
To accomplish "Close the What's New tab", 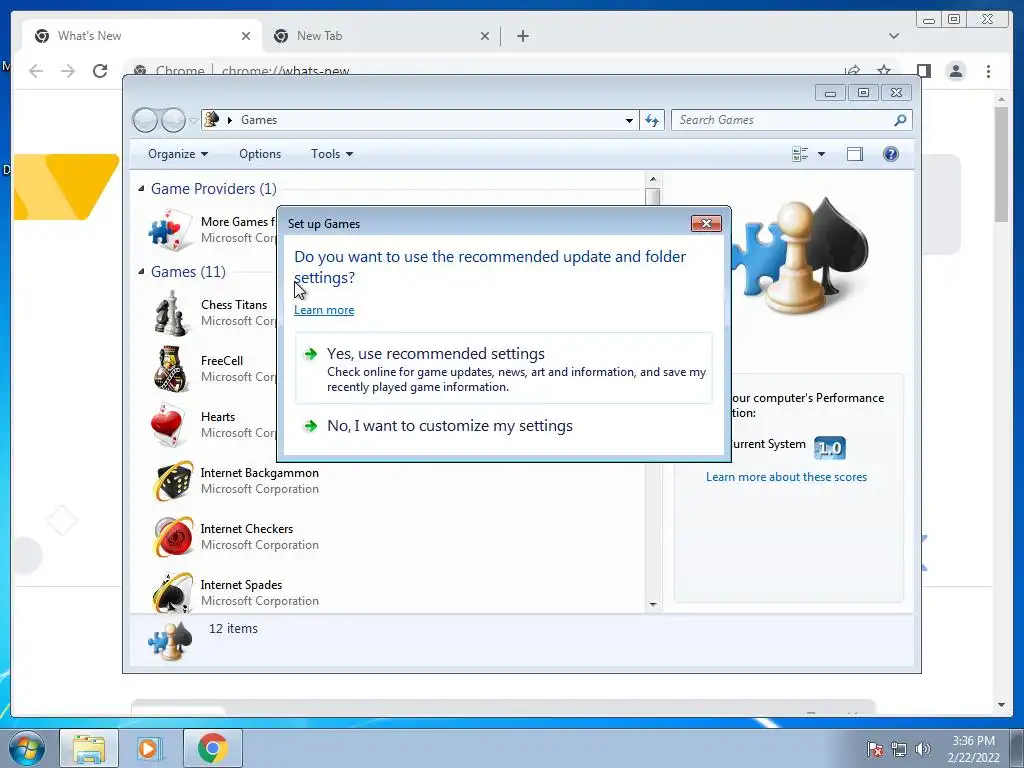I will [246, 36].
